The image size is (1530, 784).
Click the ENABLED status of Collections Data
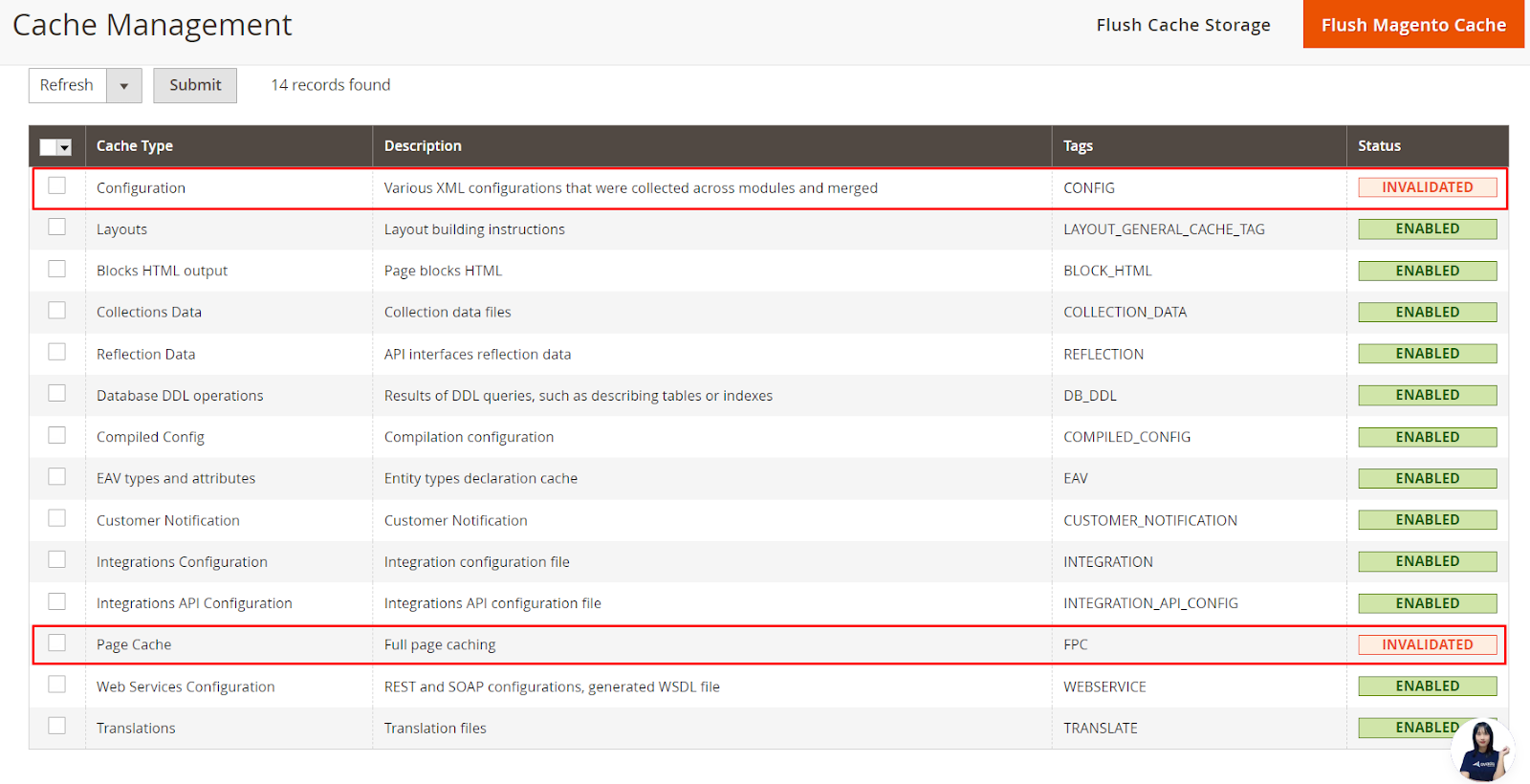(1428, 312)
